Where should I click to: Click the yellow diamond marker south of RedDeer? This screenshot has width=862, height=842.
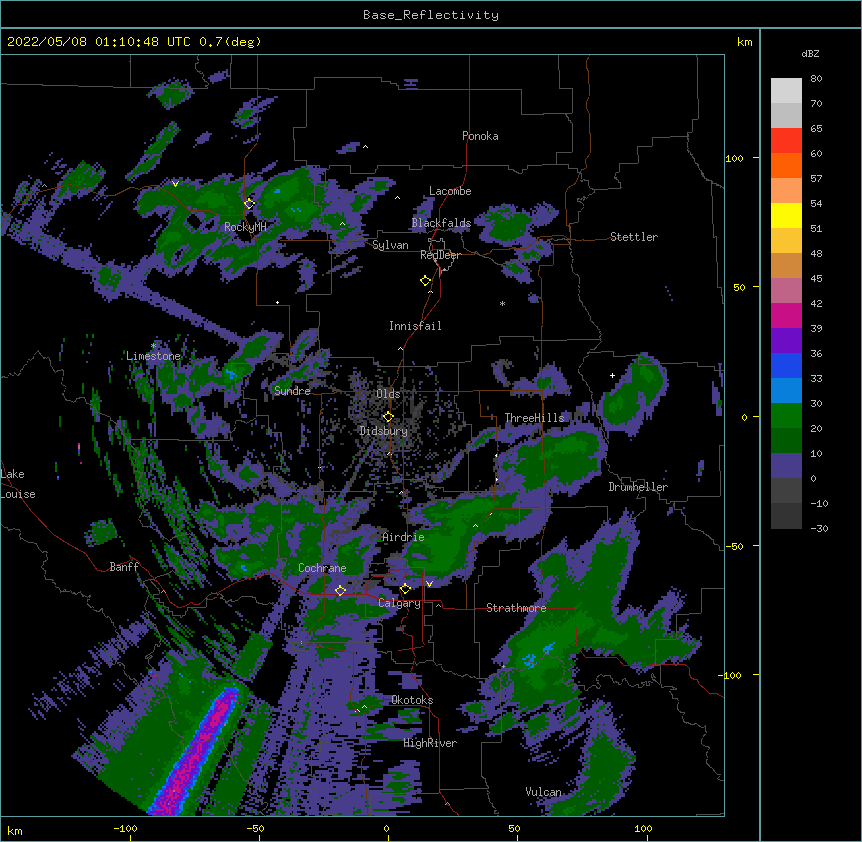tap(425, 281)
